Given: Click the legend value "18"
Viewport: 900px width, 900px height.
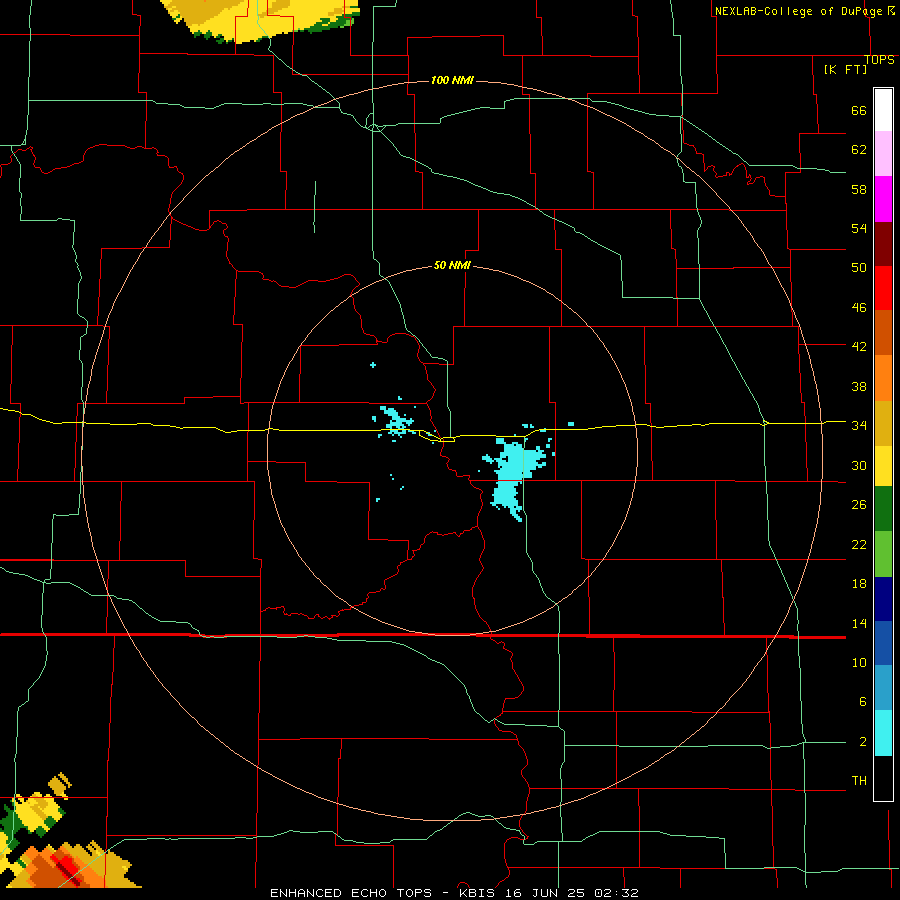Looking at the screenshot, I should tap(859, 584).
